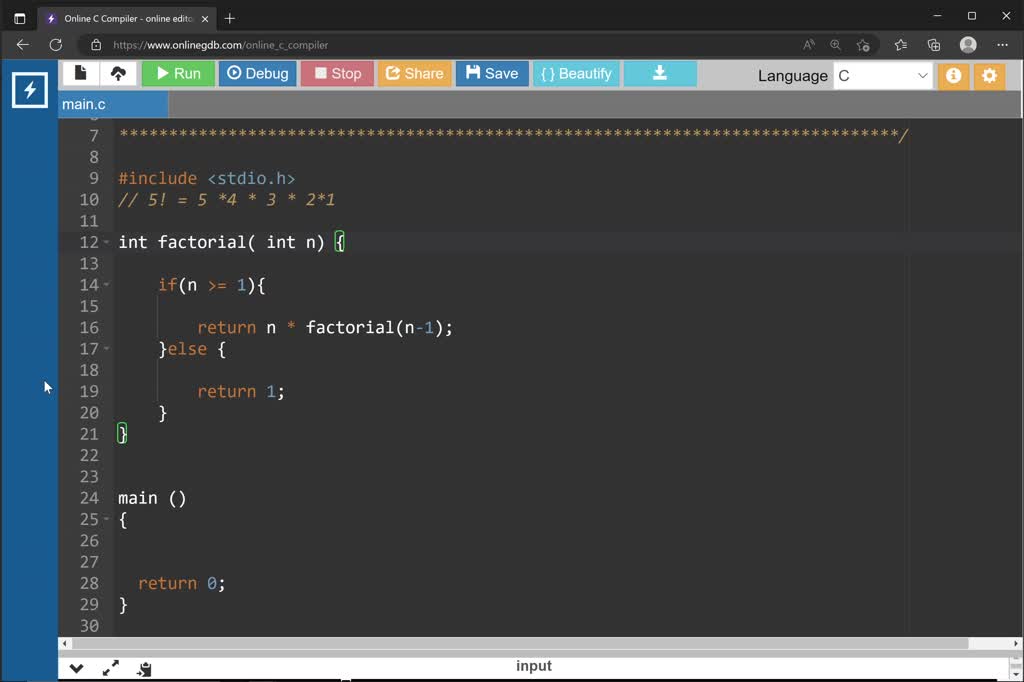This screenshot has height=682, width=1024.
Task: Click the OnlineGDB lightning logo in the sidebar
Action: tap(29, 89)
